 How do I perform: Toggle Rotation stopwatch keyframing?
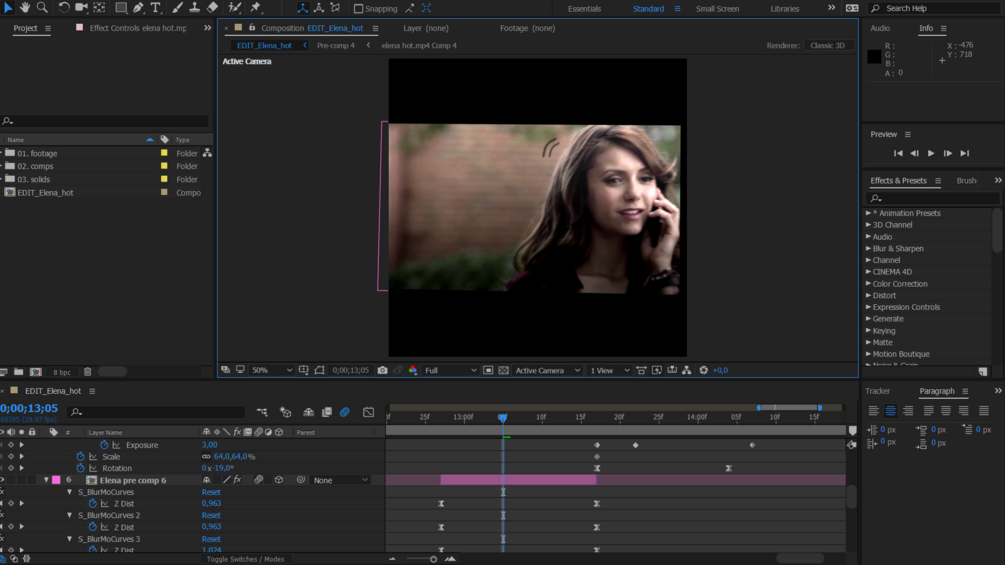click(81, 468)
